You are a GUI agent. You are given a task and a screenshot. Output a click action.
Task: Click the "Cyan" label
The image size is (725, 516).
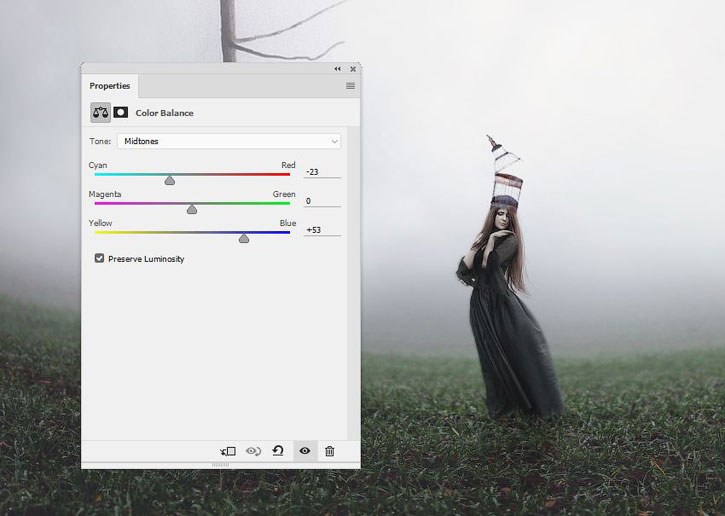click(98, 165)
